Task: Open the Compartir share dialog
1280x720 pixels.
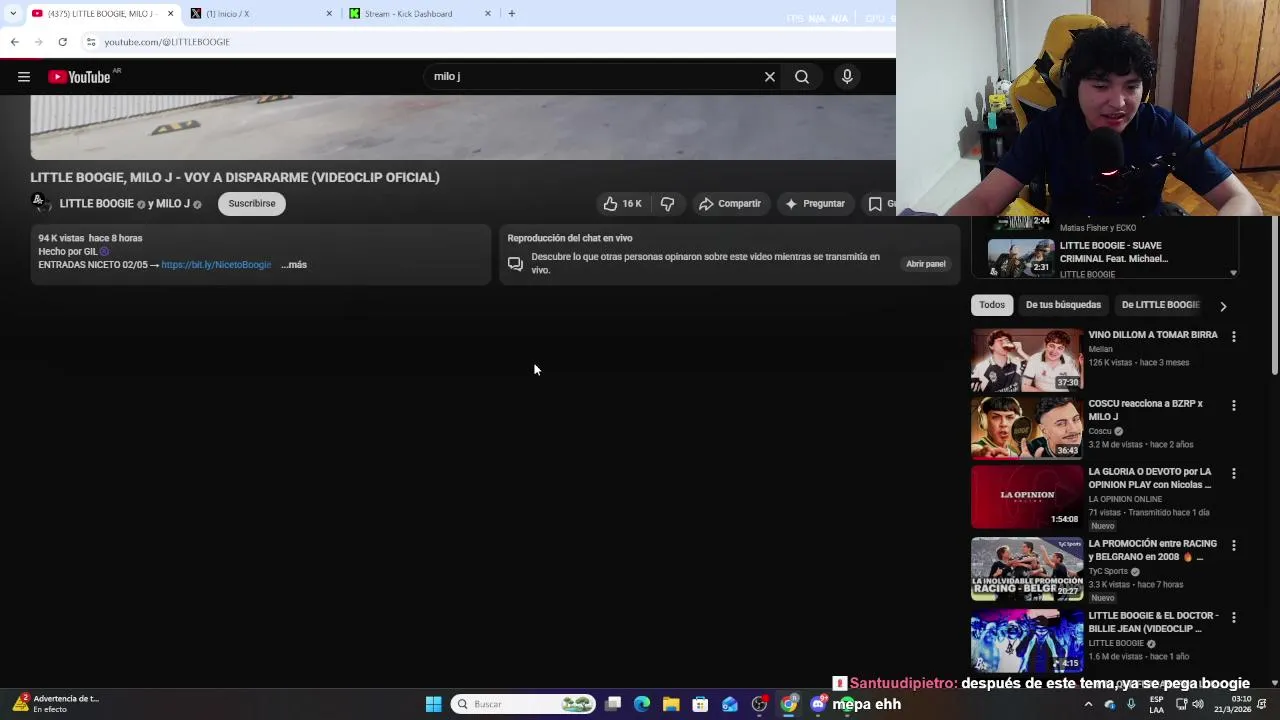Action: point(730,204)
